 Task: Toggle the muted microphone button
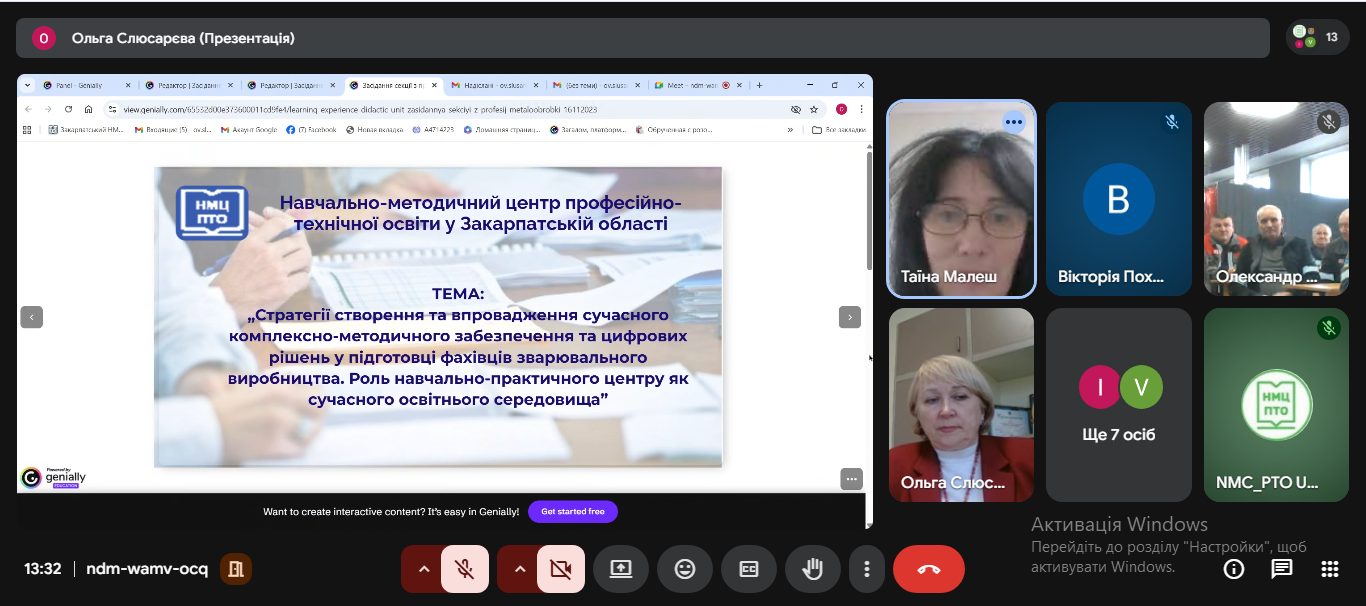point(464,569)
